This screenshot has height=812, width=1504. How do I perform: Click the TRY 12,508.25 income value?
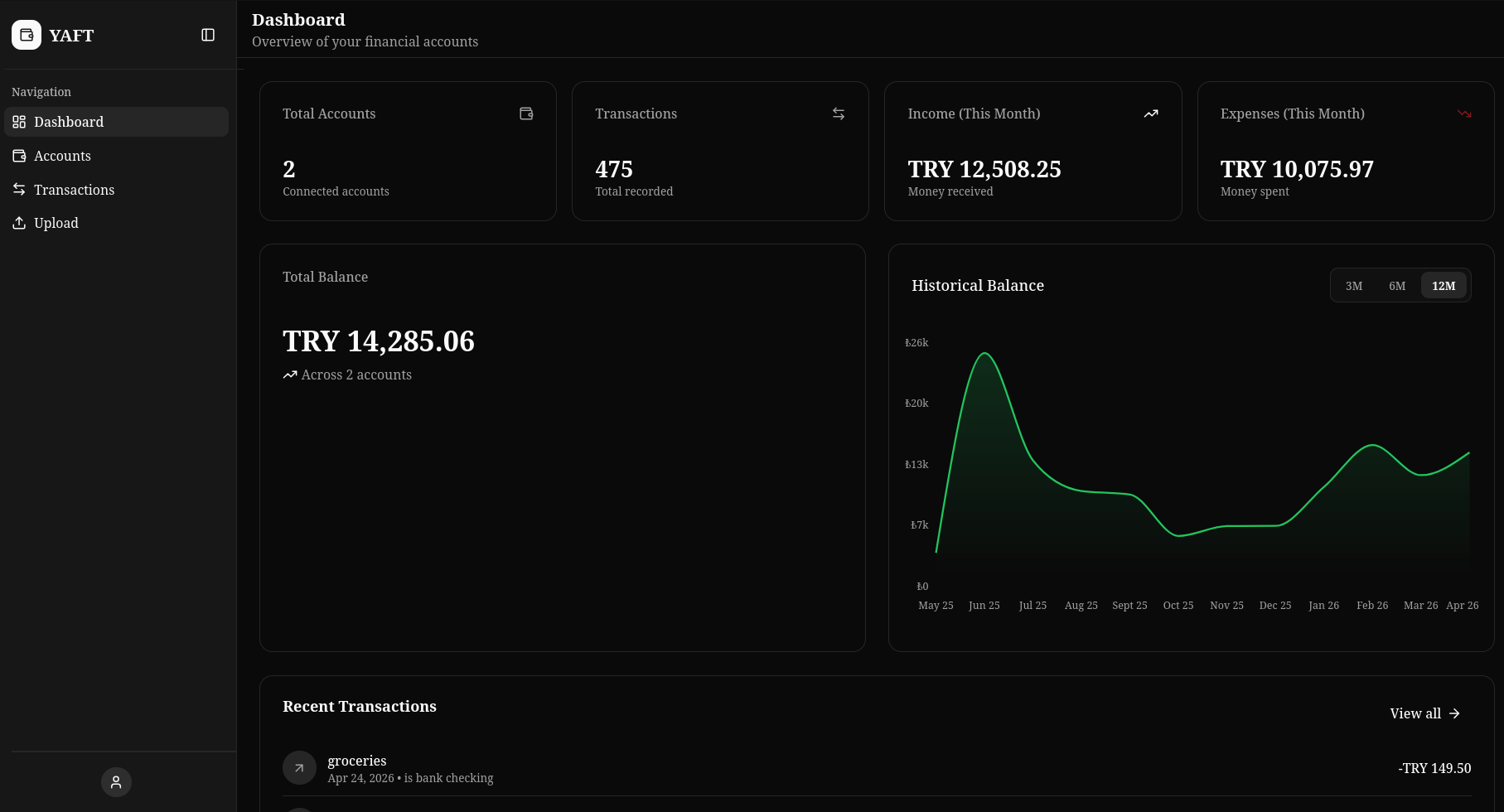(x=984, y=169)
